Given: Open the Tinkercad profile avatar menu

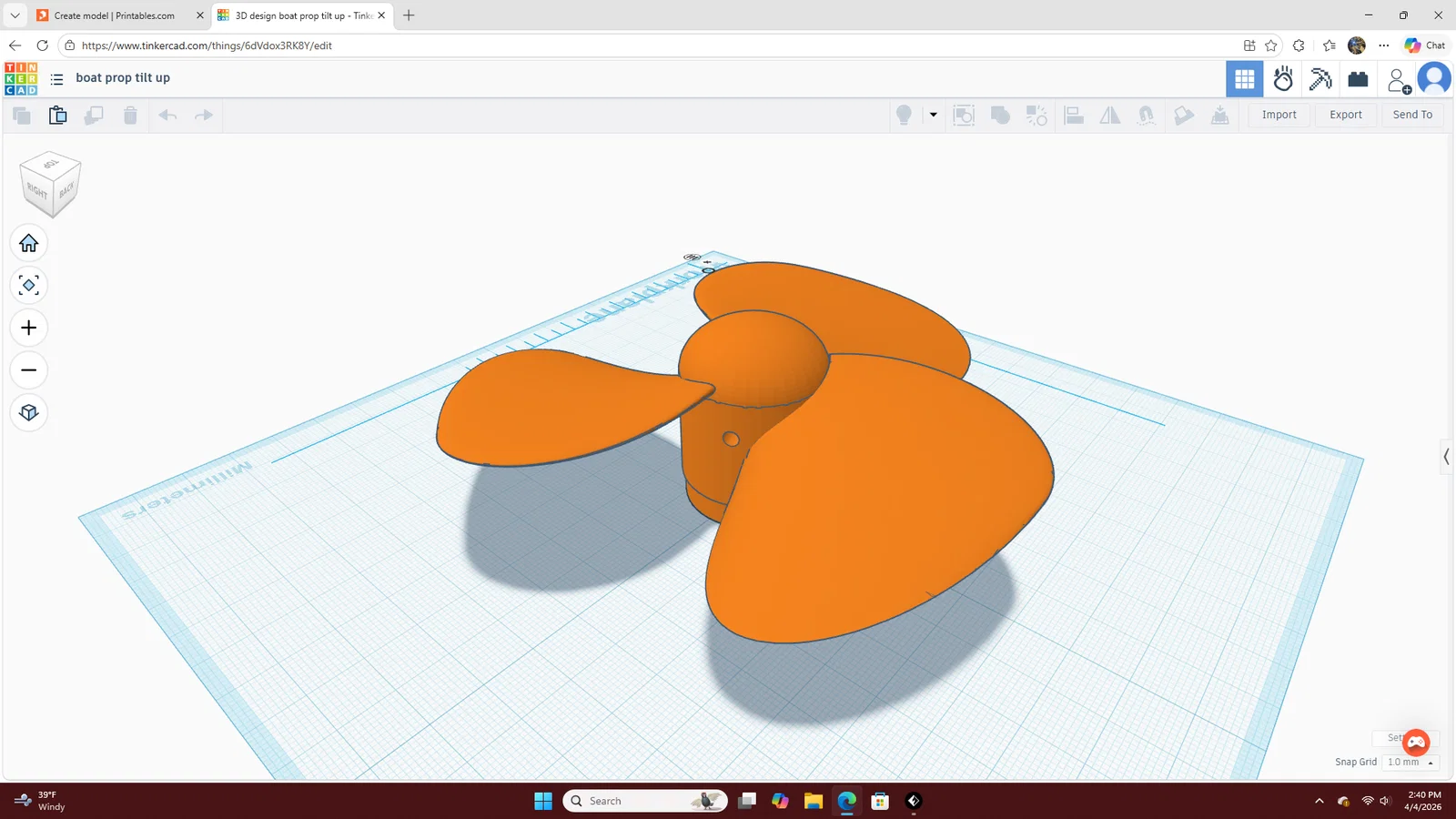Looking at the screenshot, I should [x=1434, y=79].
